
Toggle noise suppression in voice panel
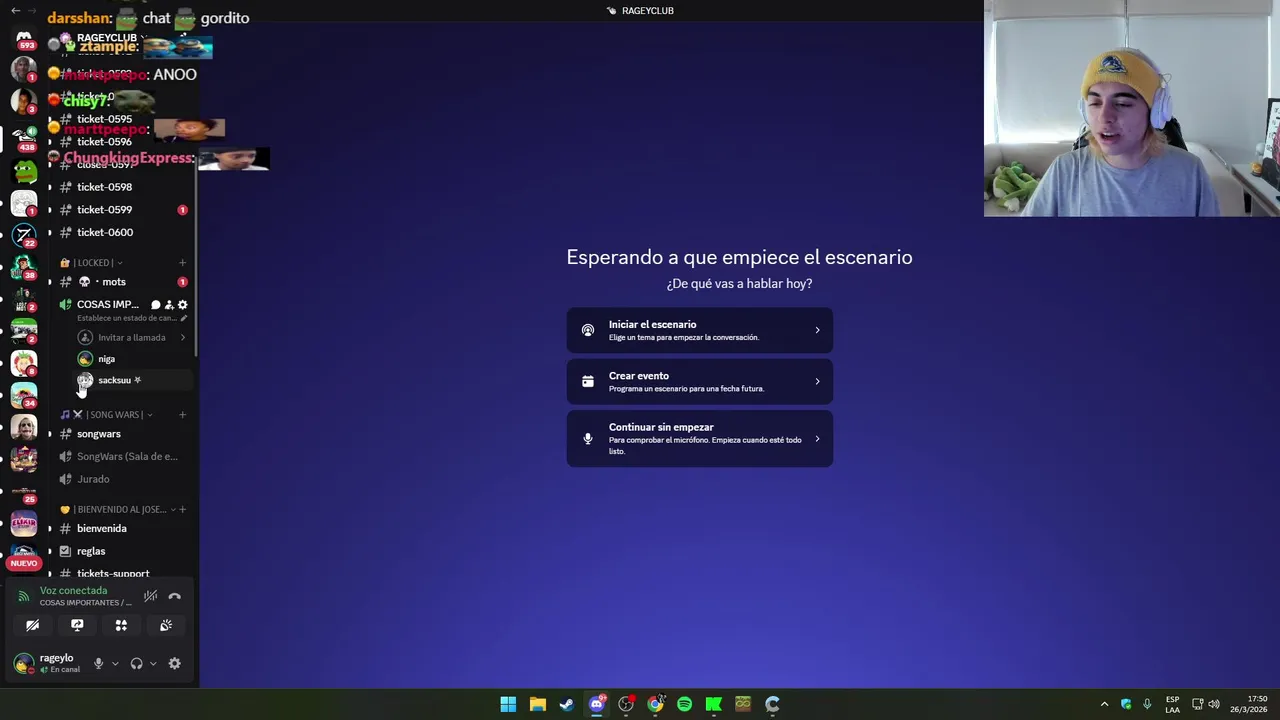click(x=150, y=596)
